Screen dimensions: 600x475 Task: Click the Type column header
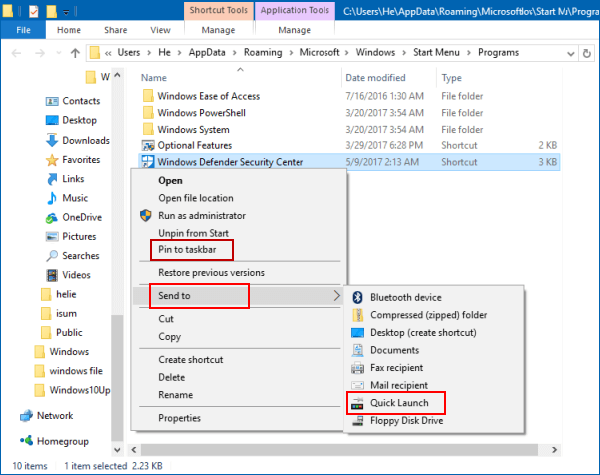pyautogui.click(x=452, y=78)
